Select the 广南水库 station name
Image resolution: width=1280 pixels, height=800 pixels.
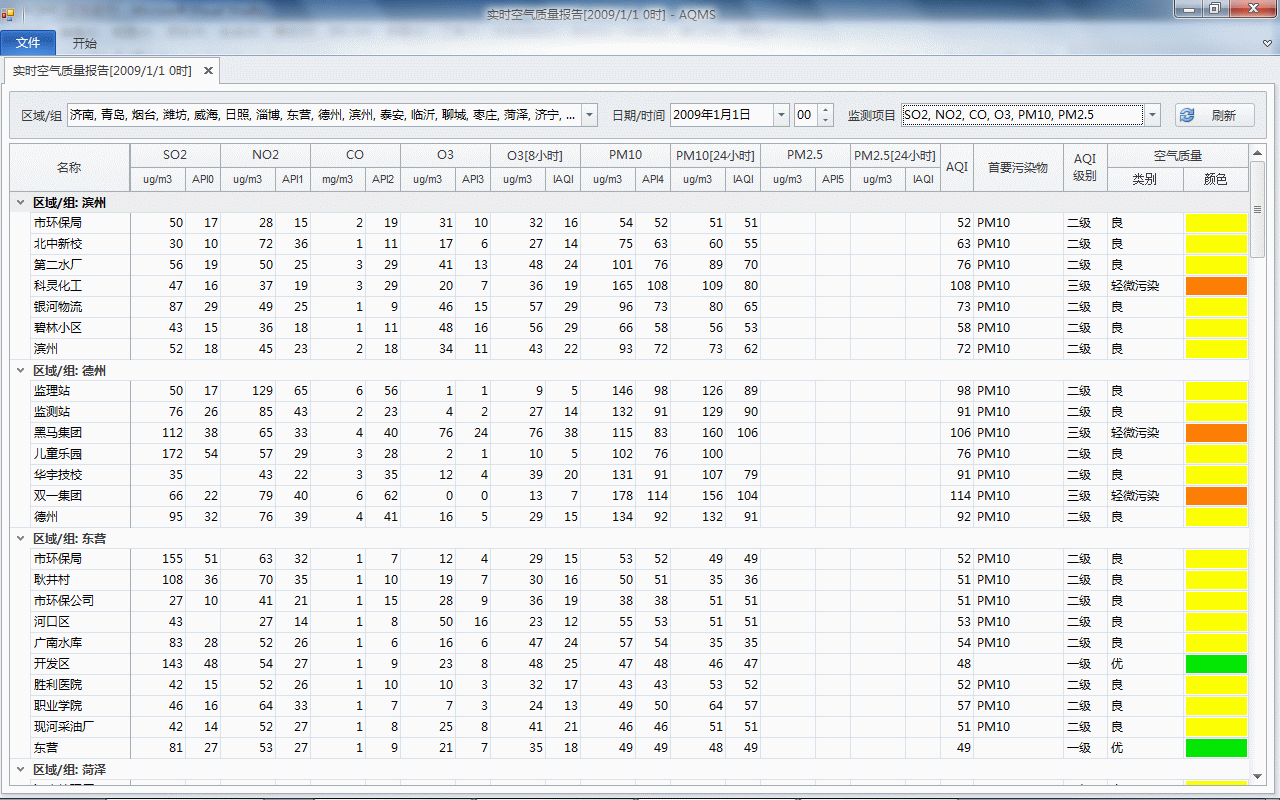click(58, 643)
